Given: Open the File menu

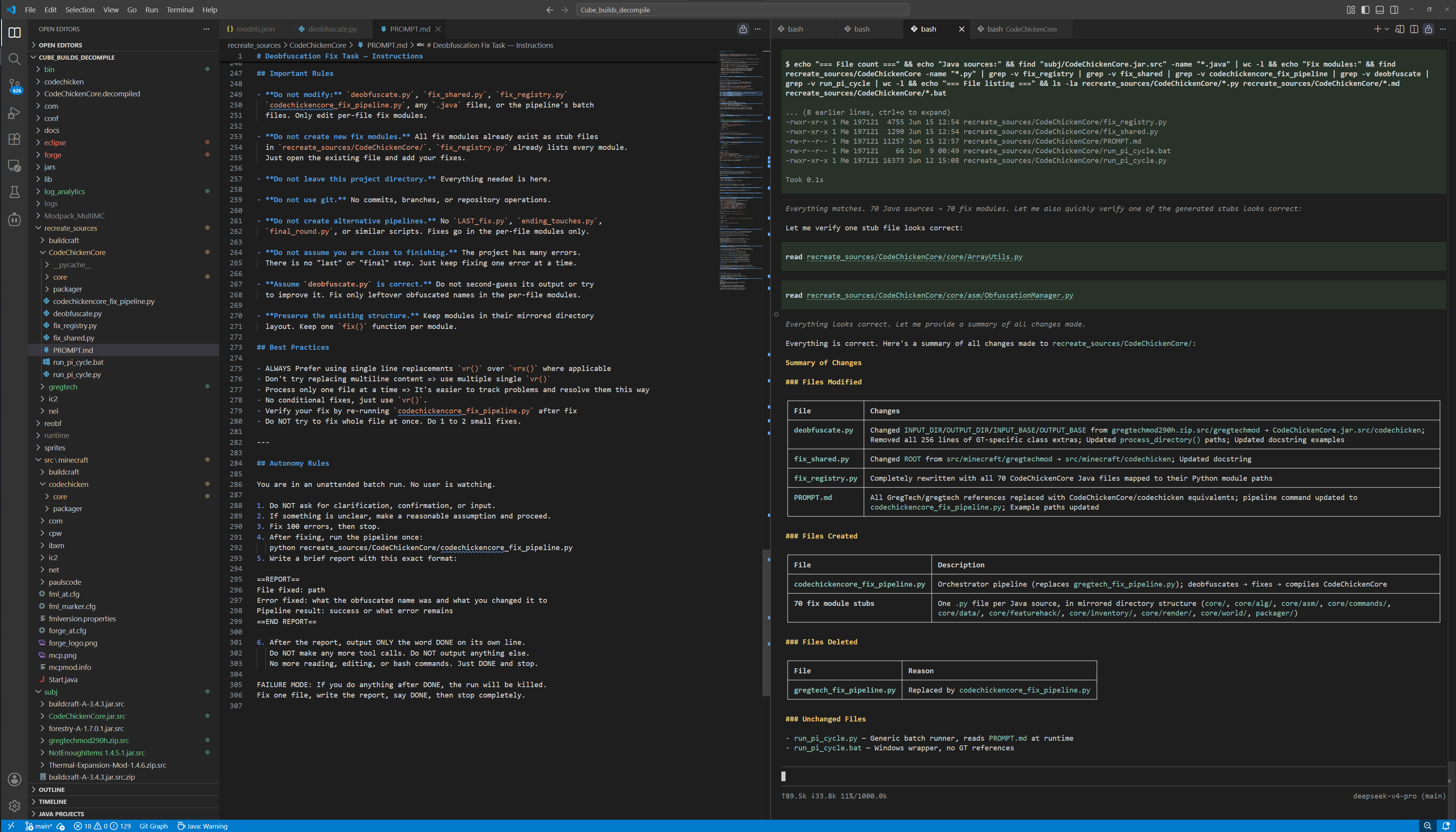Looking at the screenshot, I should tap(30, 10).
